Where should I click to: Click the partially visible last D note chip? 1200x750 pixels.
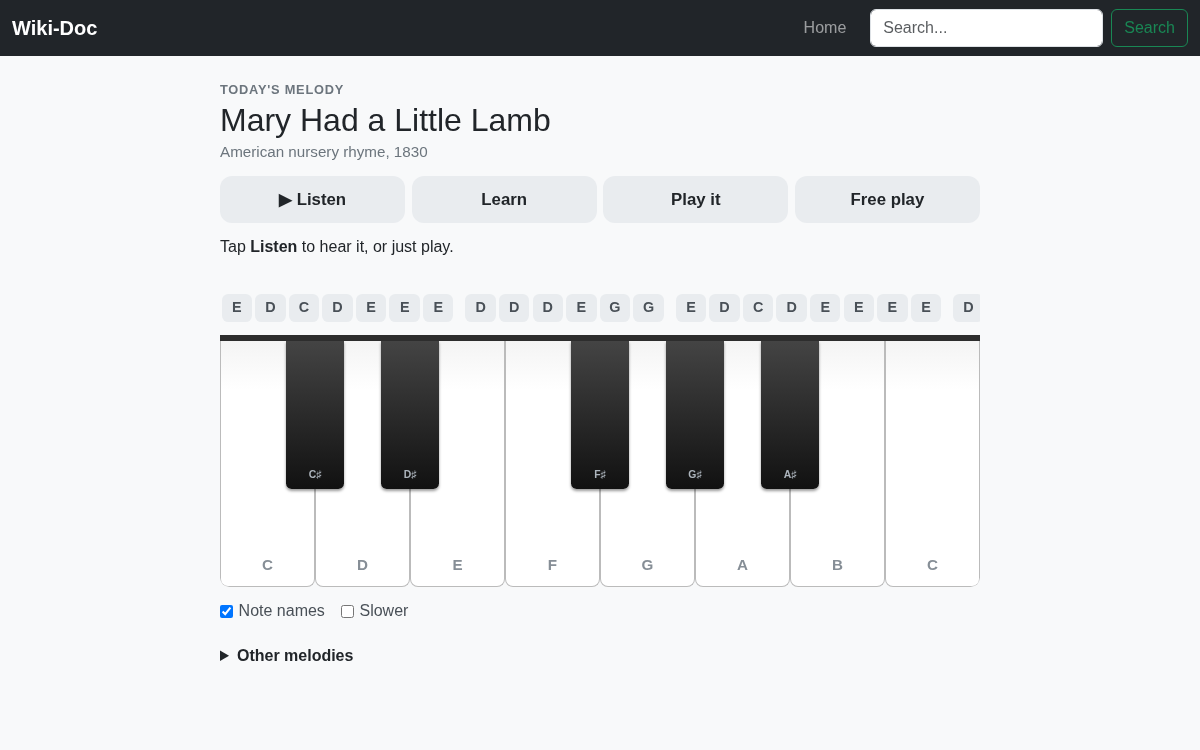coord(967,308)
